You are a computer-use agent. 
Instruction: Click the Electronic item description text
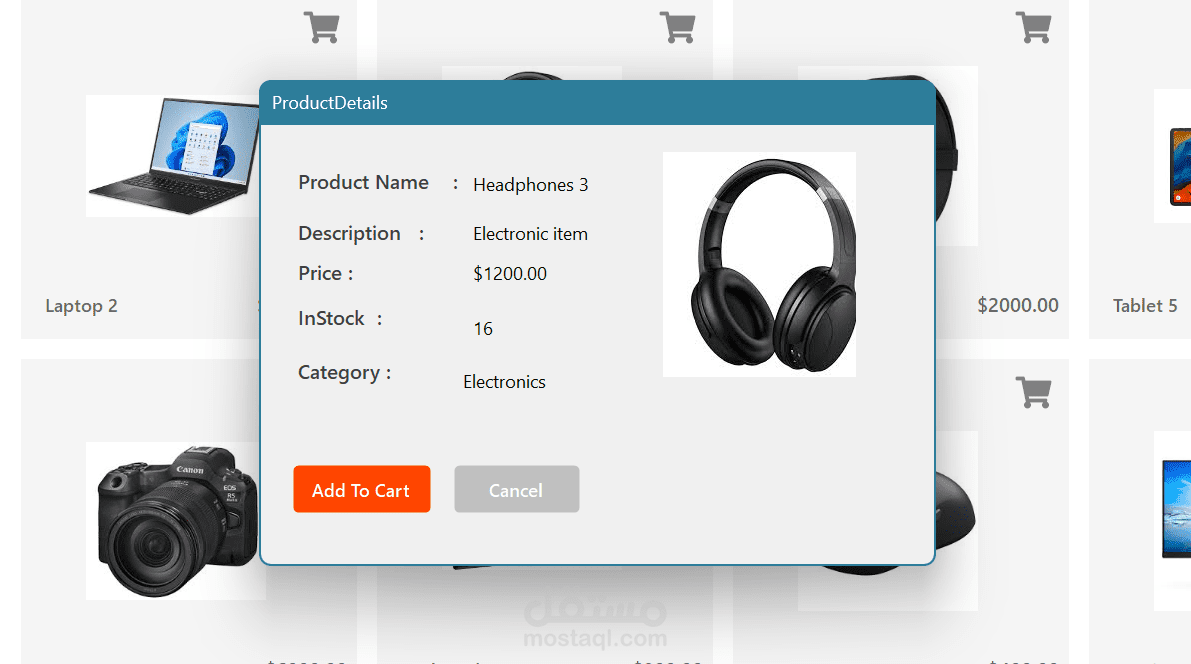coord(530,234)
